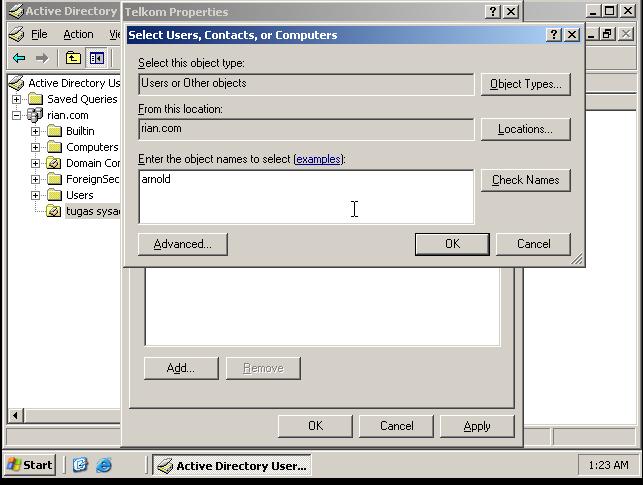The width and height of the screenshot is (643, 485).
Task: Open the Start menu
Action: click(x=30, y=465)
